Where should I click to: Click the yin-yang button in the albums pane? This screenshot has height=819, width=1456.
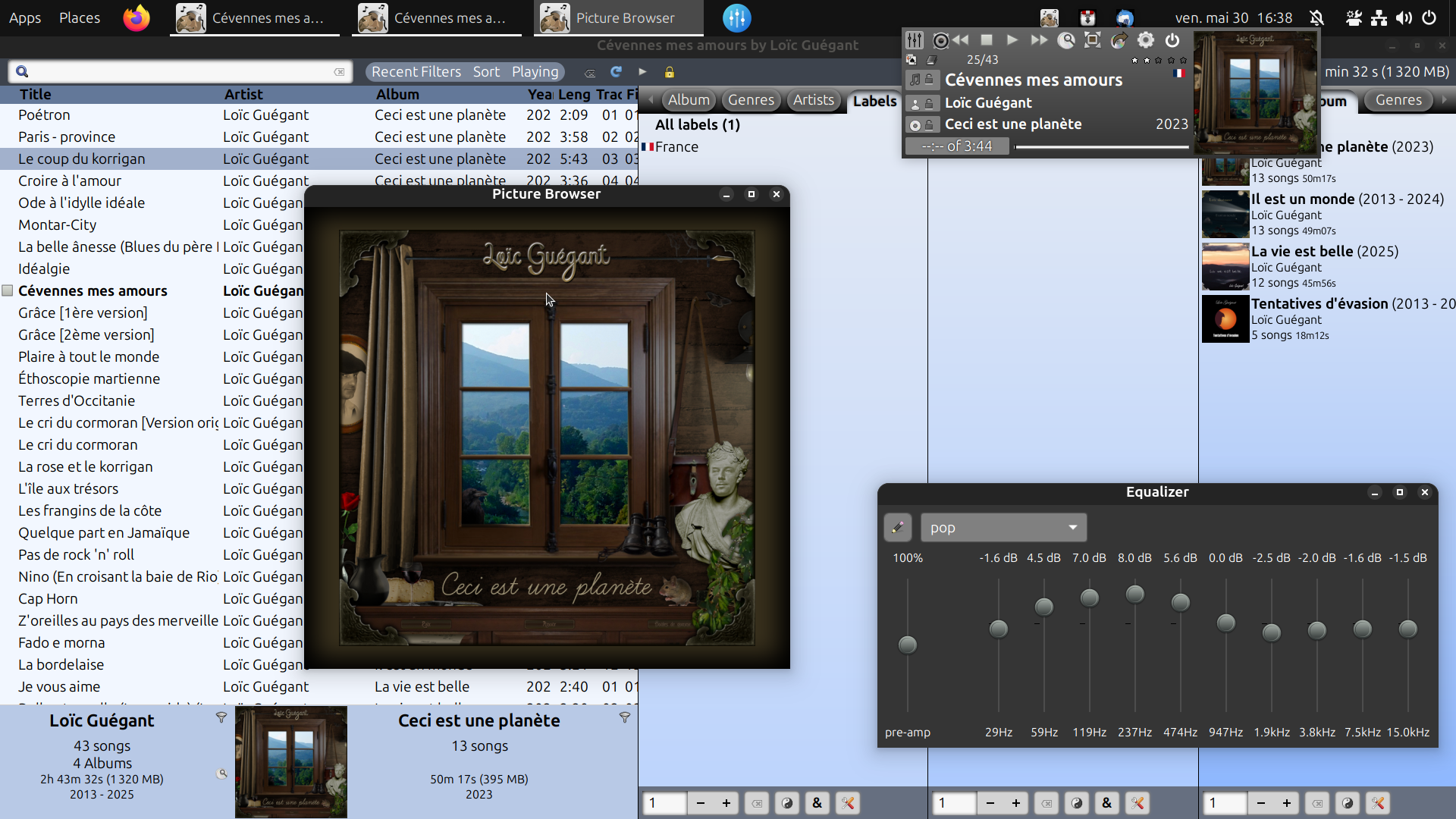click(1348, 803)
